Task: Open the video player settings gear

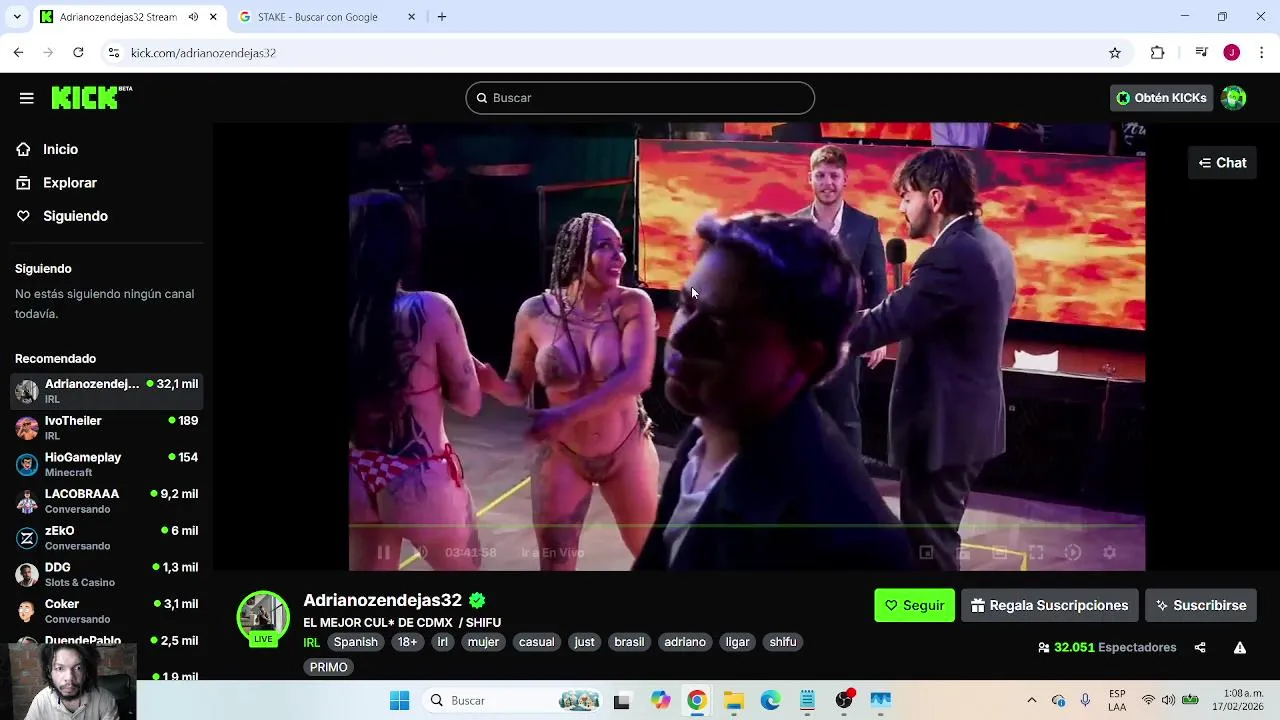Action: click(x=1109, y=552)
